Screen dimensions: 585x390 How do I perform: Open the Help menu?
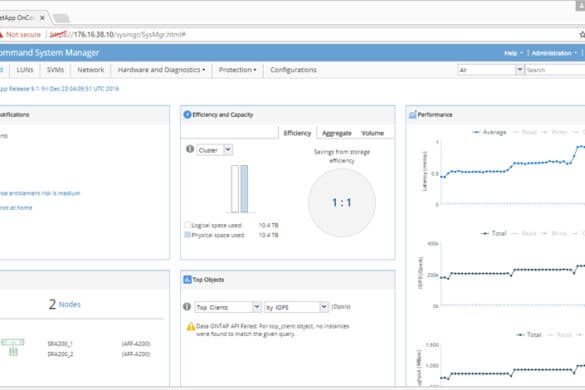[x=513, y=53]
